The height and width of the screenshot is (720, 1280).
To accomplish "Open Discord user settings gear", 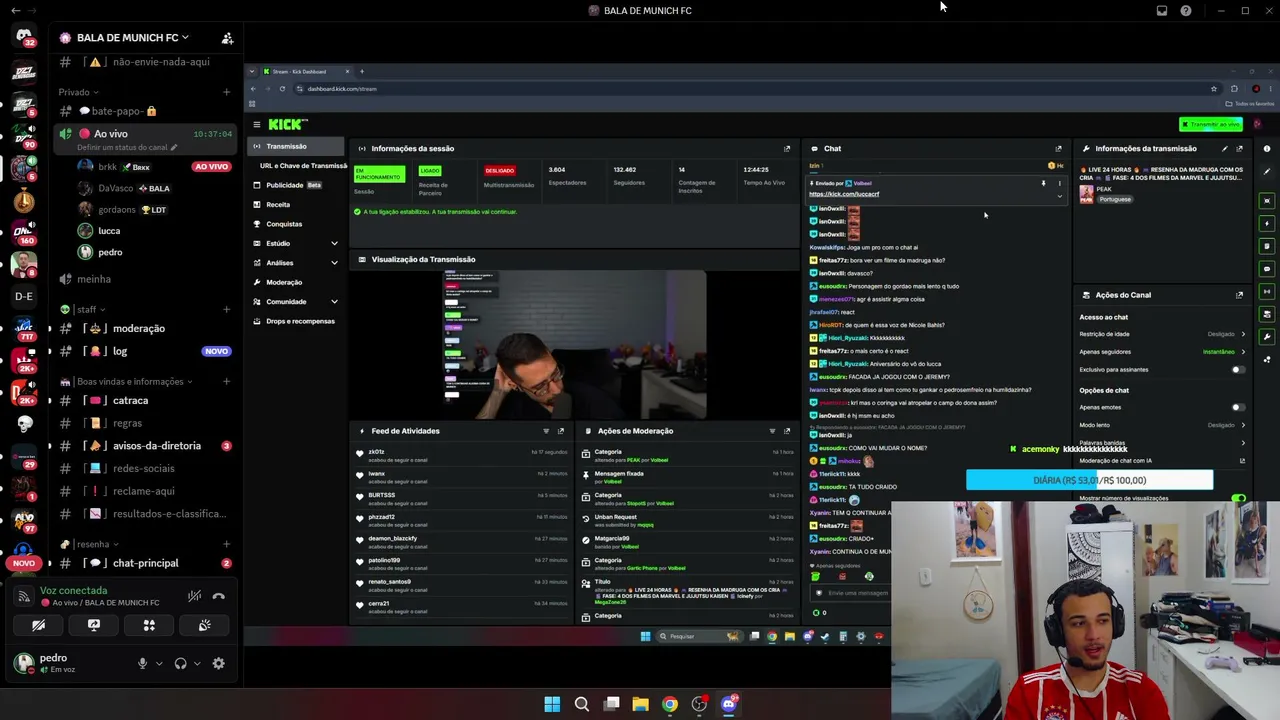I will tap(218, 663).
